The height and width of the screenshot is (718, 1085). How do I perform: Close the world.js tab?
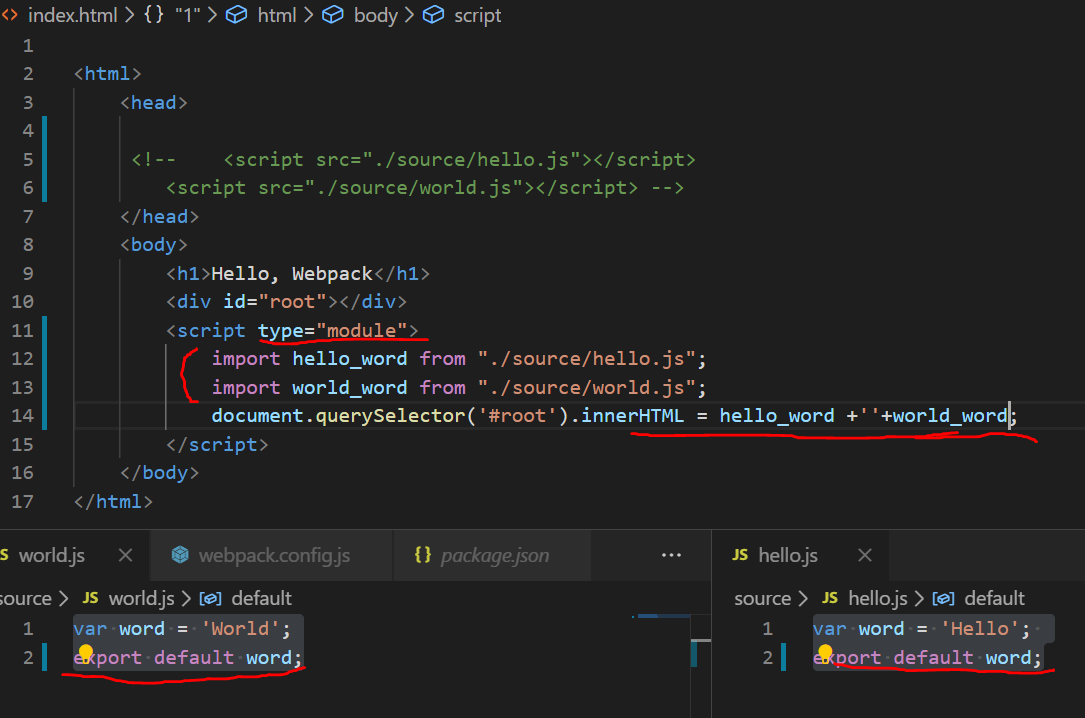(125, 555)
